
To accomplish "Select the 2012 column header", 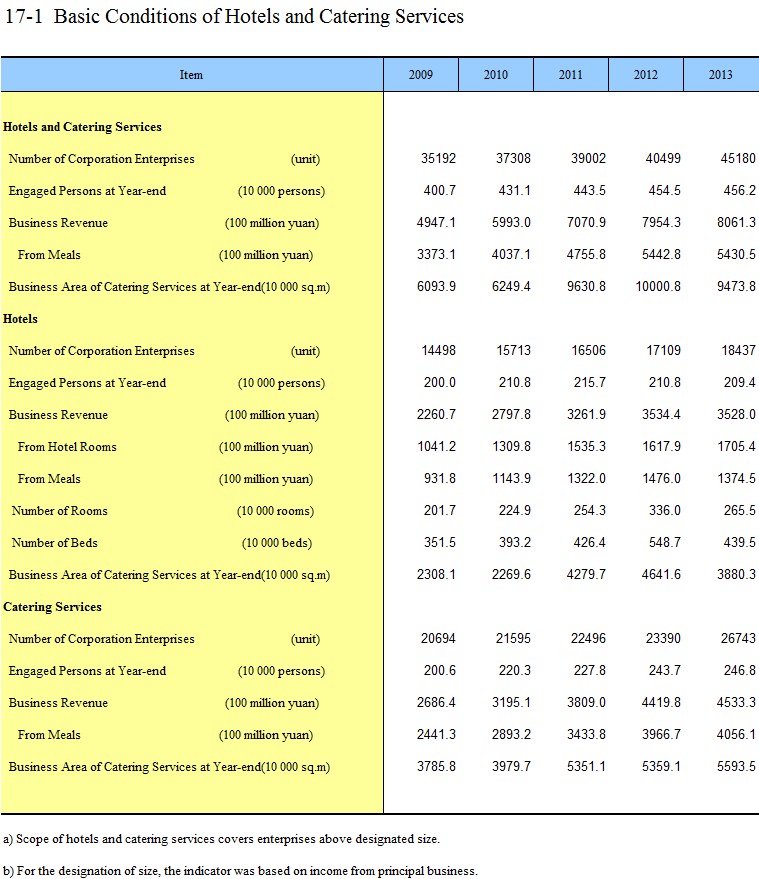I will [x=646, y=75].
